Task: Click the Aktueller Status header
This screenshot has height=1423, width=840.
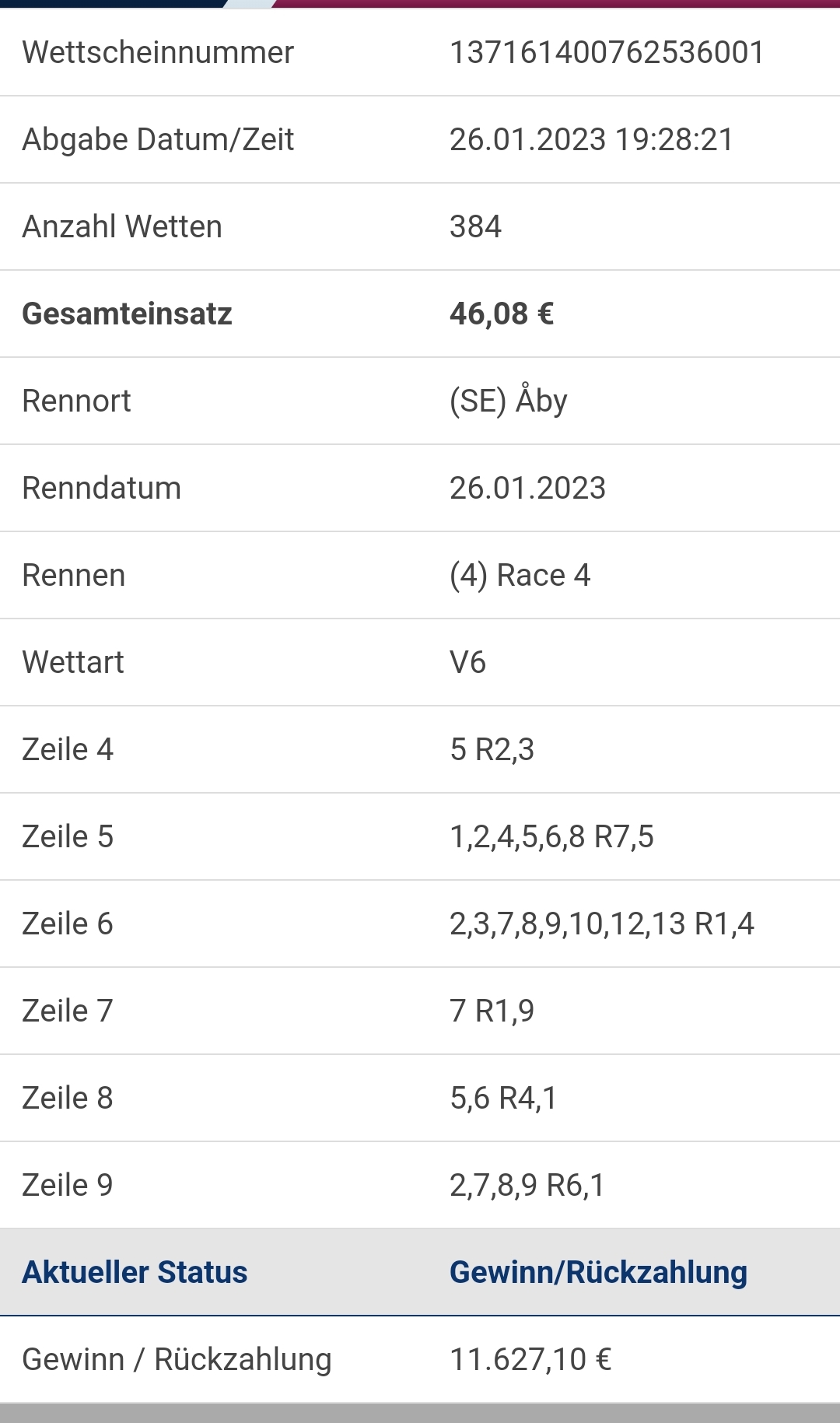Action: tap(135, 1273)
